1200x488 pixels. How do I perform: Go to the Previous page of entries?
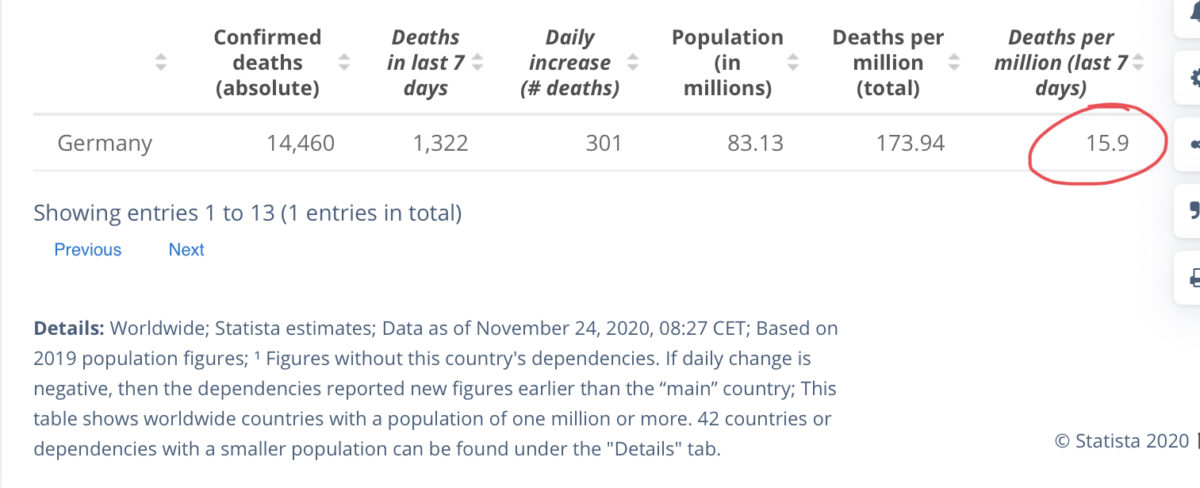(x=88, y=250)
